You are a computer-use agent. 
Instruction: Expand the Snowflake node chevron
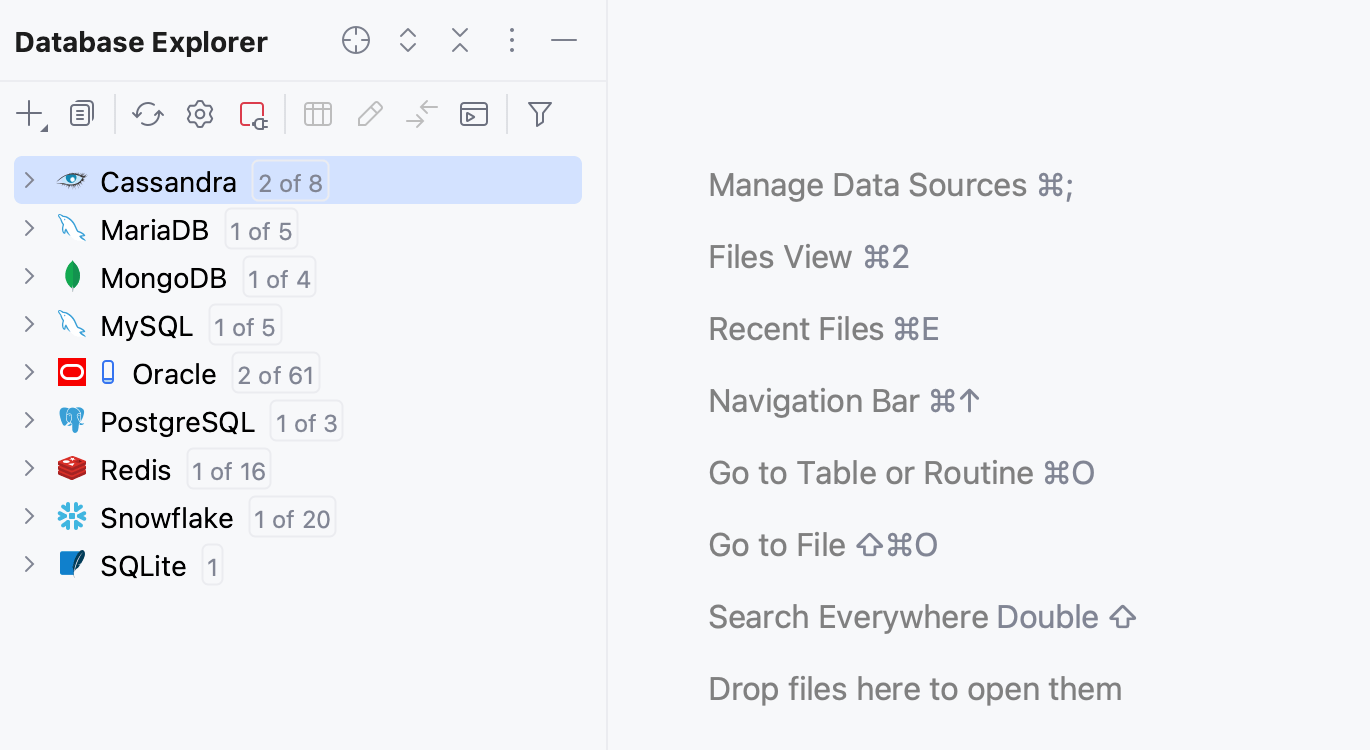(x=30, y=517)
